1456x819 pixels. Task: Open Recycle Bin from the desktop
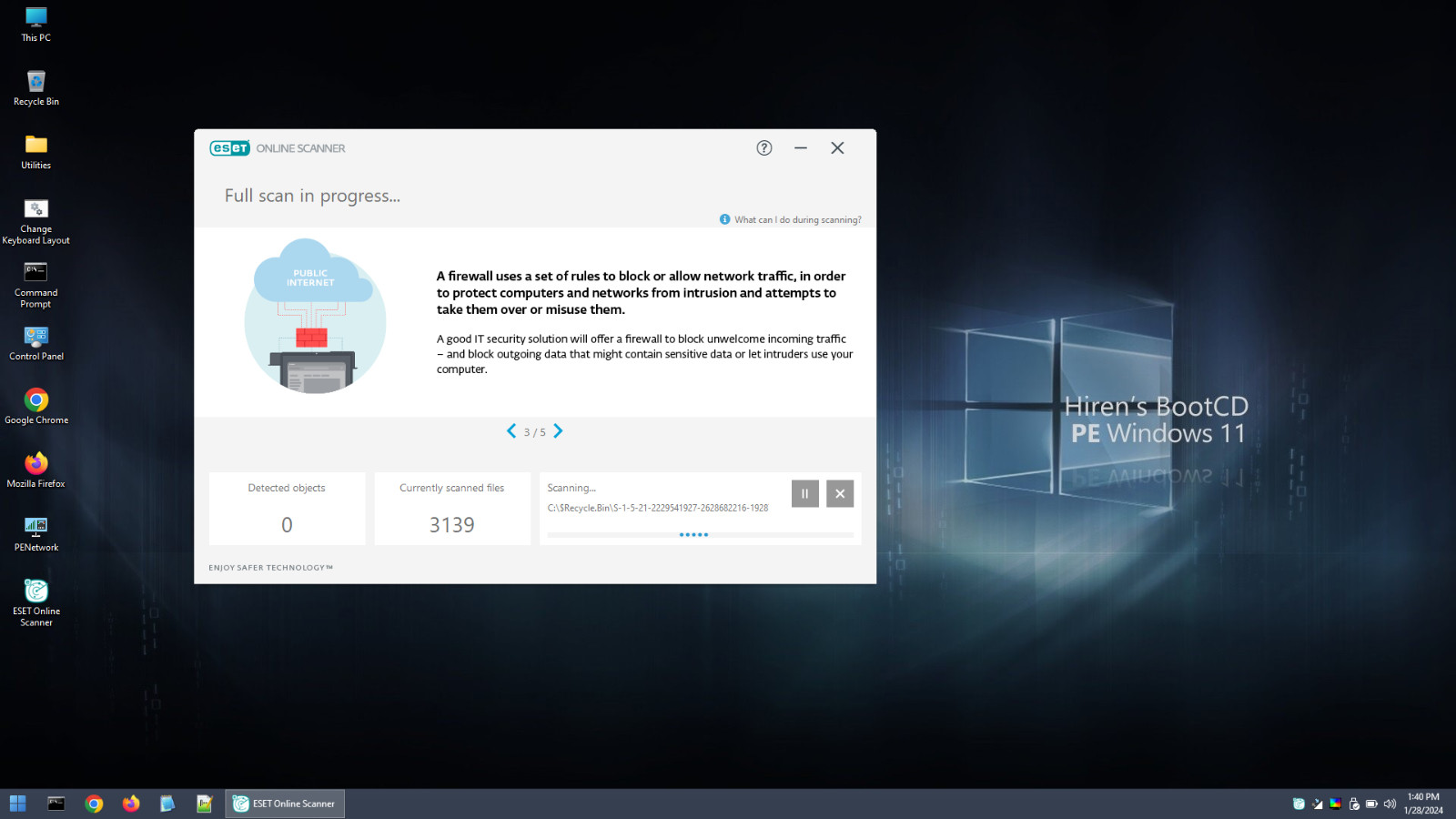click(35, 84)
